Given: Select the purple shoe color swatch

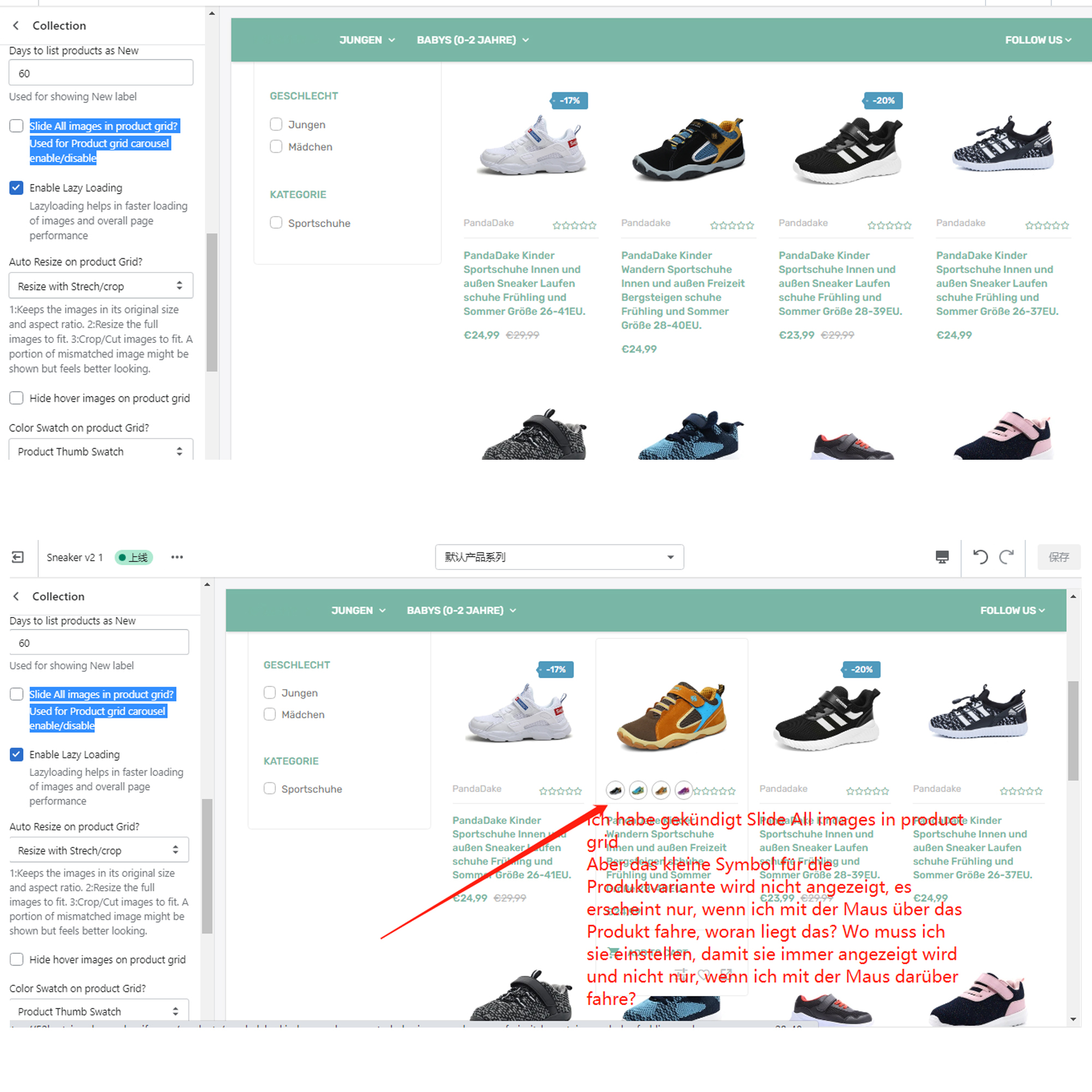Looking at the screenshot, I should [x=684, y=790].
